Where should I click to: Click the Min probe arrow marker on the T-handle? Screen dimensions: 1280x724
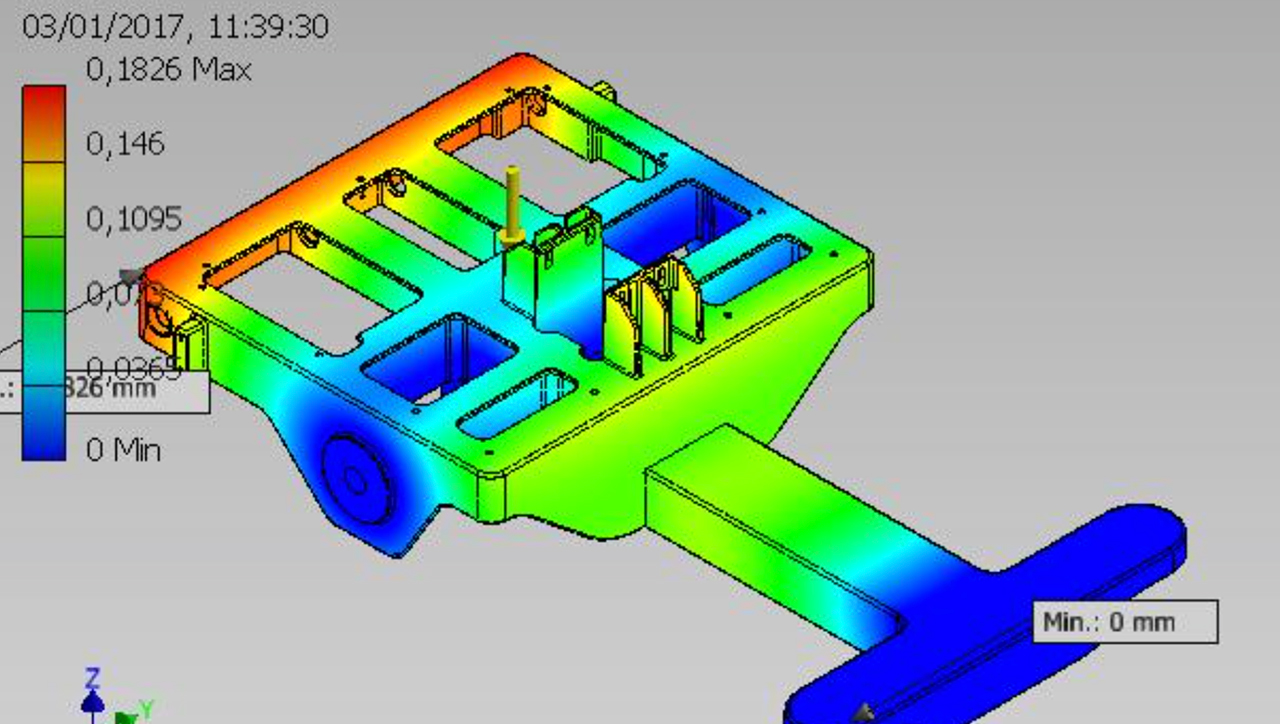pyautogui.click(x=864, y=712)
